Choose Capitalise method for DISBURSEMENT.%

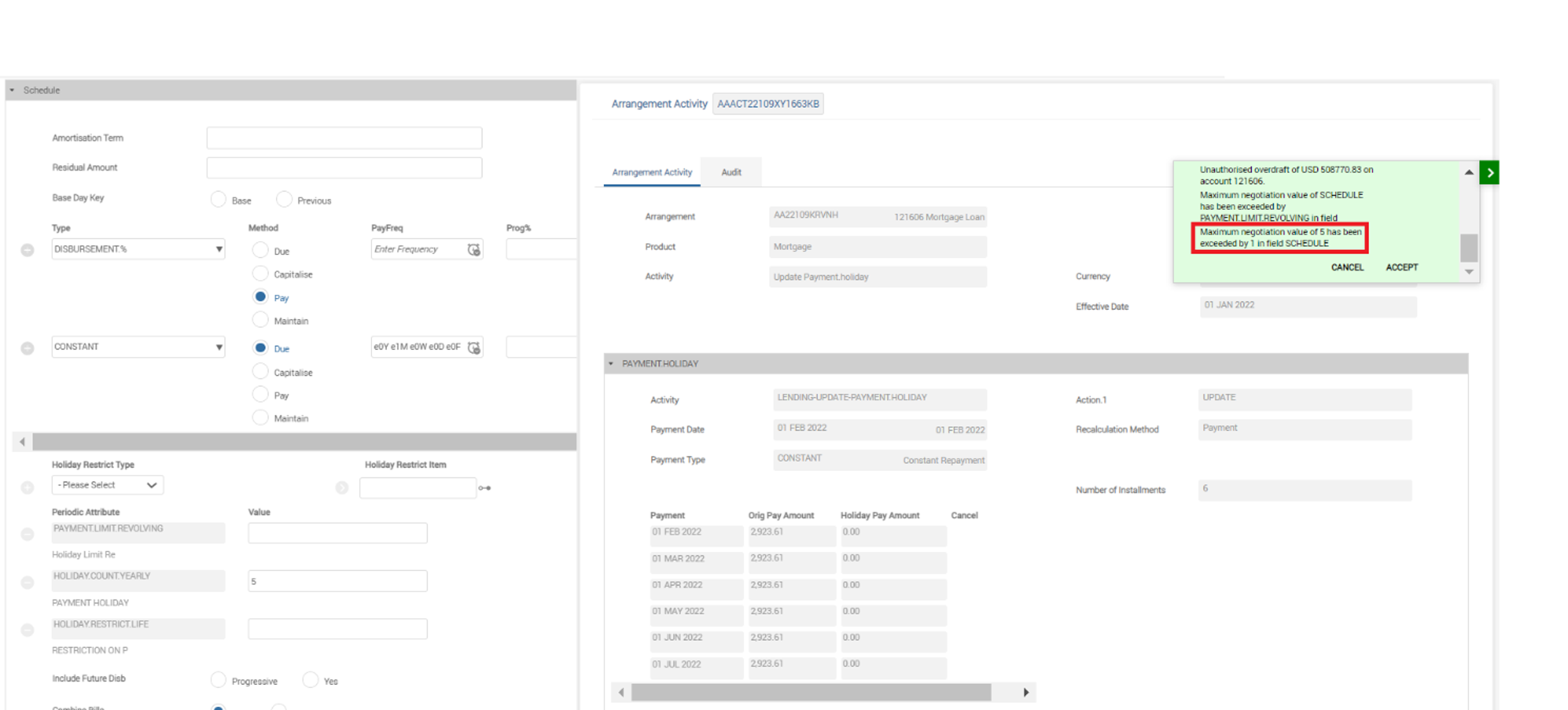260,273
